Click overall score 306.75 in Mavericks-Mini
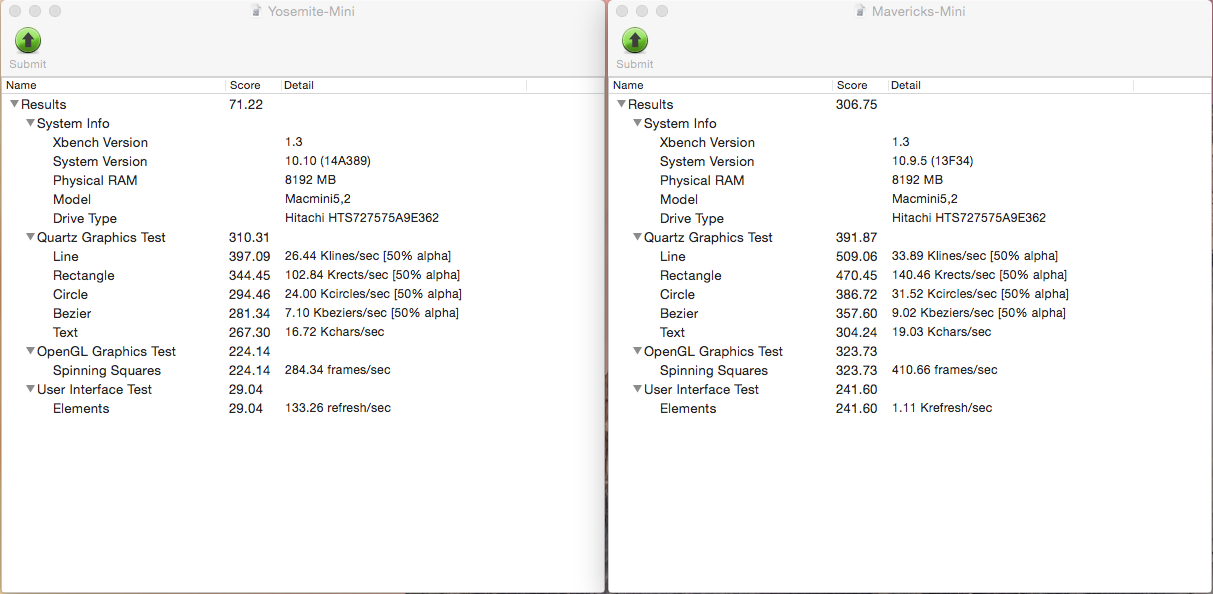This screenshot has height=594, width=1213. [856, 104]
